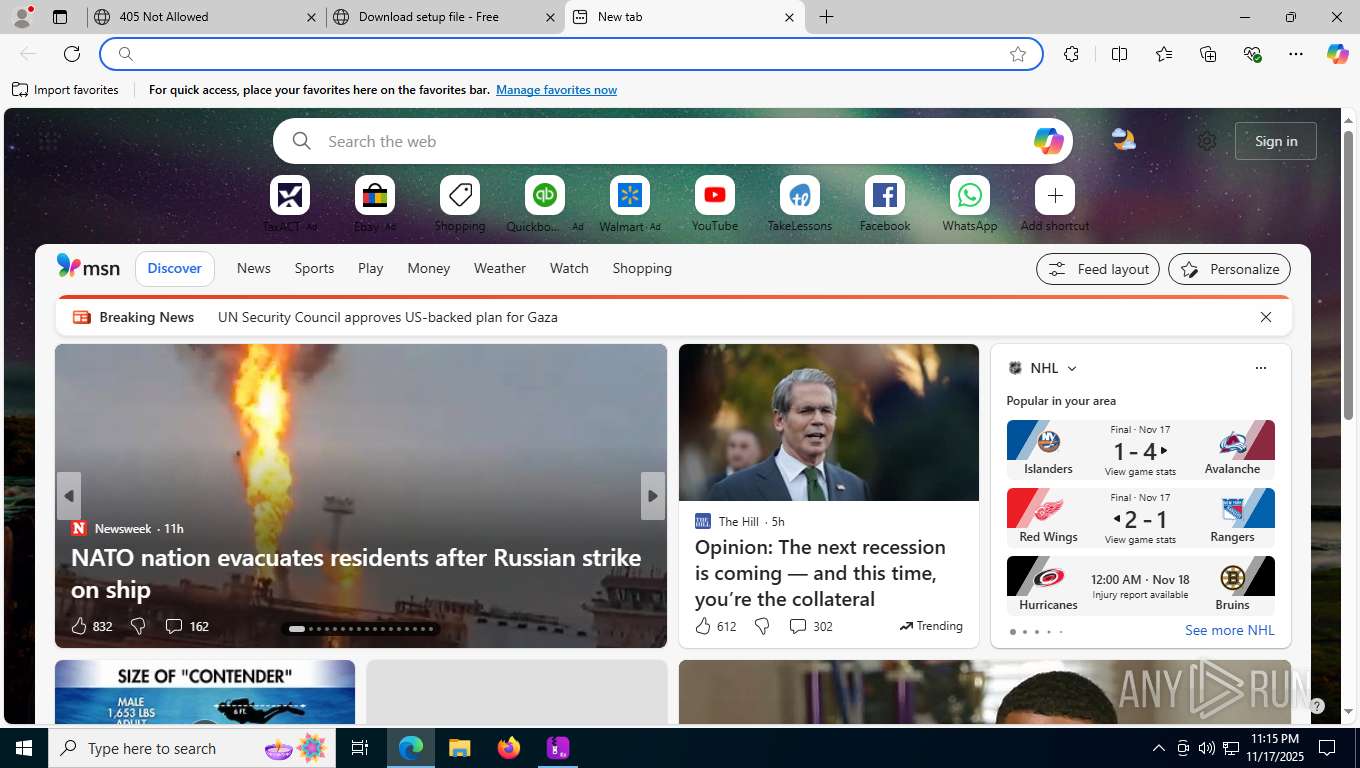Open Browser essentials heart icon
Image resolution: width=1360 pixels, height=768 pixels.
(x=1252, y=54)
